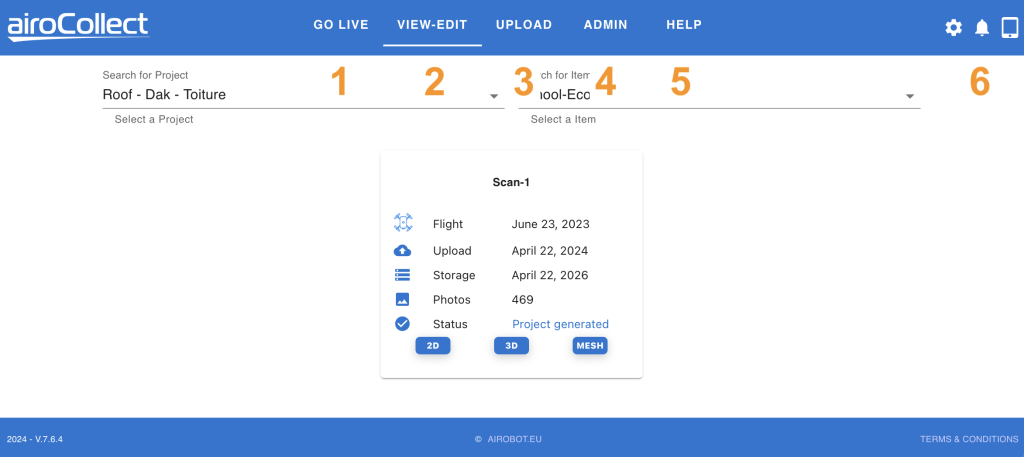The width and height of the screenshot is (1024, 457).
Task: Open the Terms & Conditions link
Action: pyautogui.click(x=968, y=439)
